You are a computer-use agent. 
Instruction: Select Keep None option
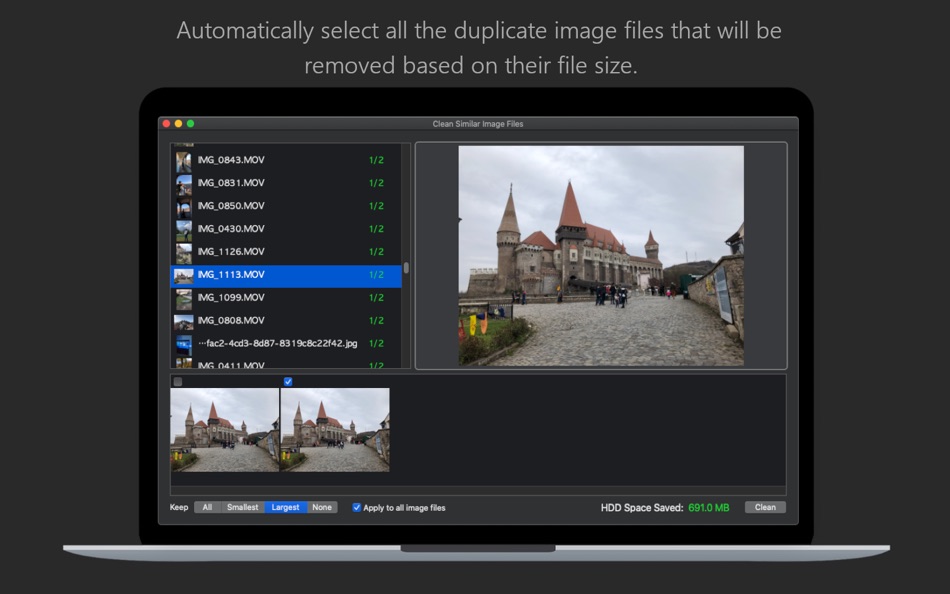[x=321, y=507]
